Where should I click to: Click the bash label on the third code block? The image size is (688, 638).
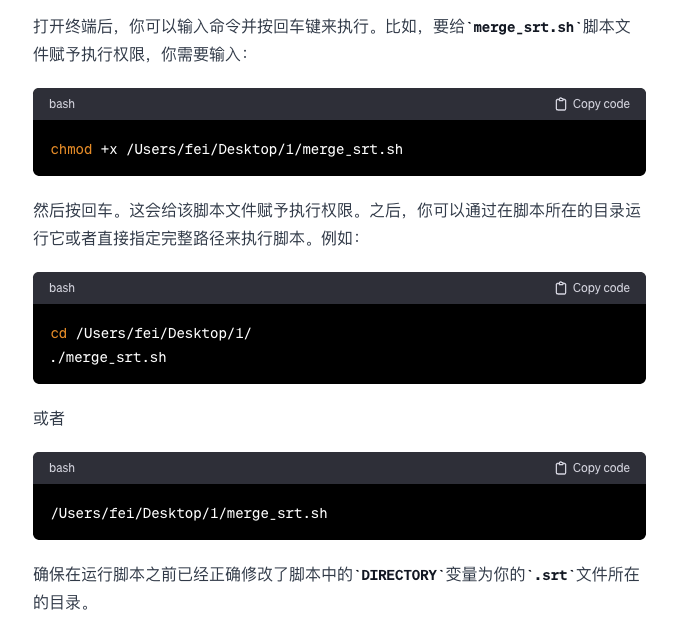click(x=62, y=468)
